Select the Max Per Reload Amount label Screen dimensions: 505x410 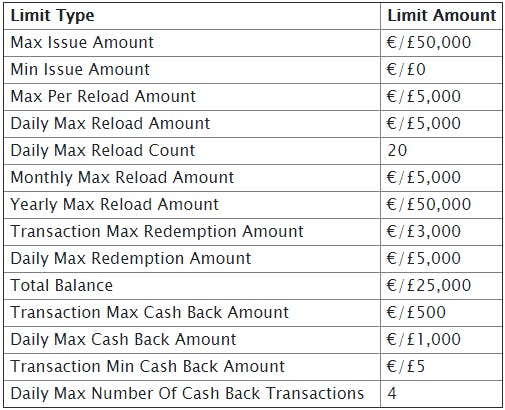(x=103, y=96)
